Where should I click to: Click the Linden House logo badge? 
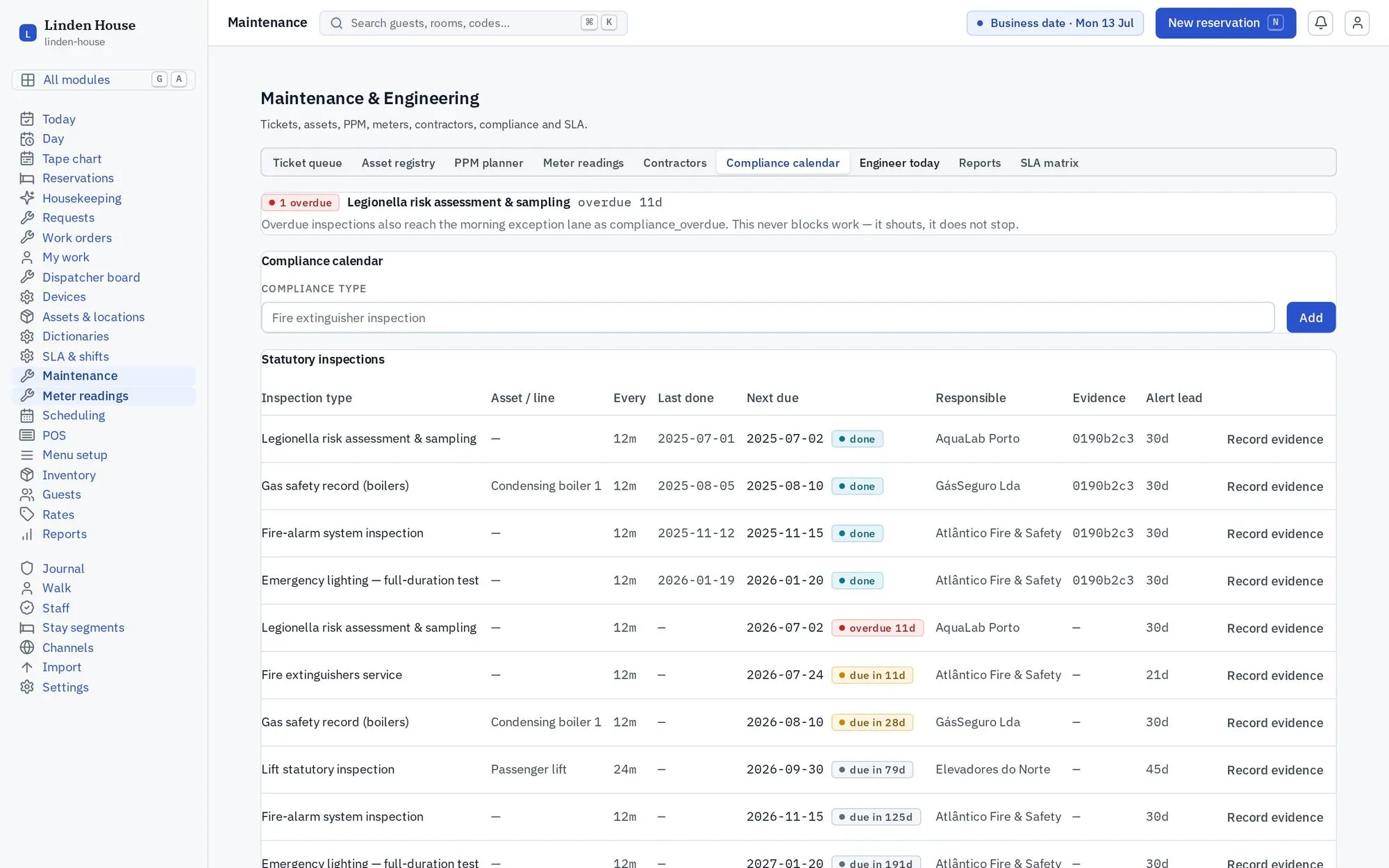(x=28, y=33)
